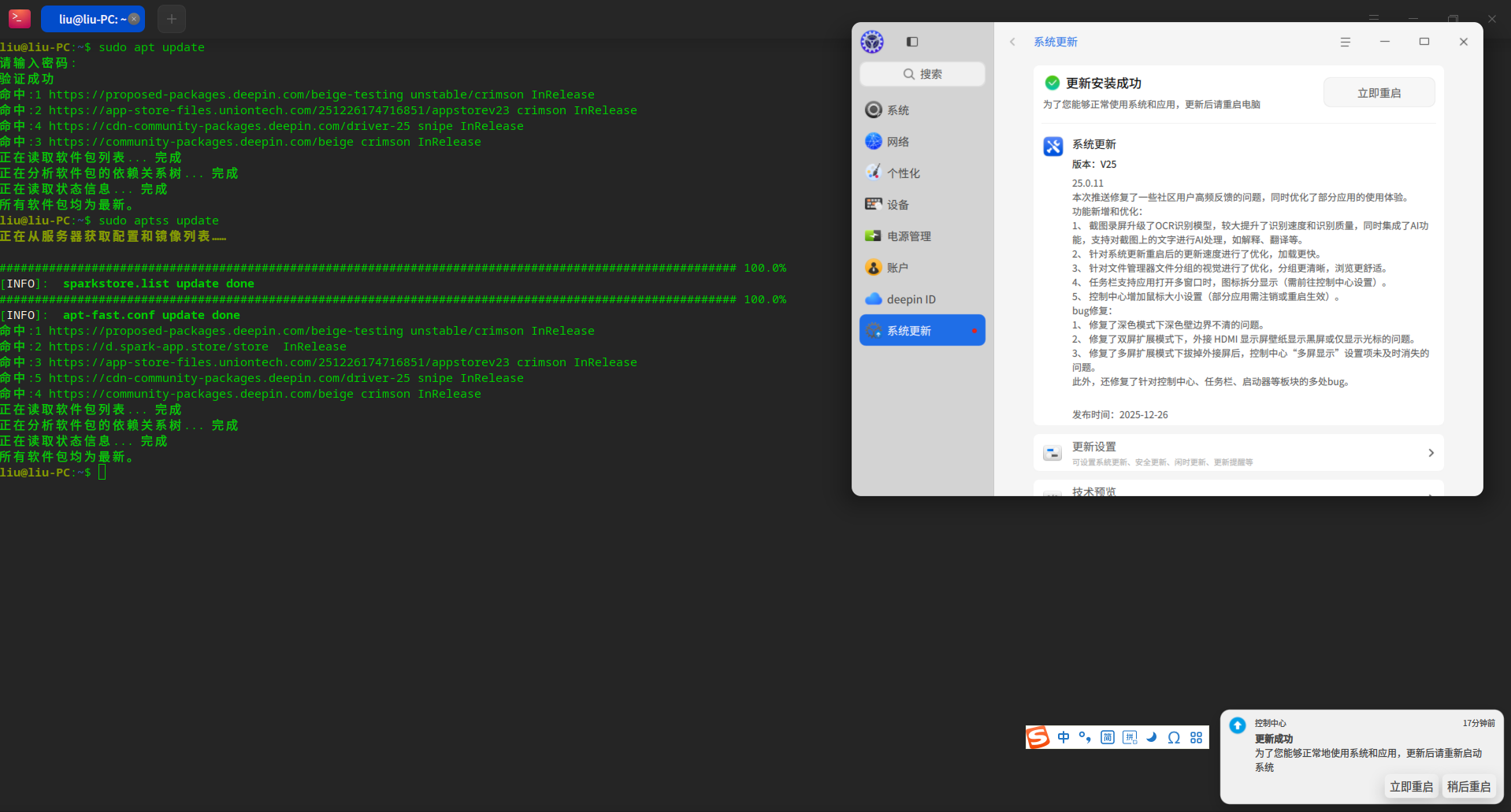Add a new terminal tab with the plus button
The height and width of the screenshot is (812, 1511).
tap(172, 19)
